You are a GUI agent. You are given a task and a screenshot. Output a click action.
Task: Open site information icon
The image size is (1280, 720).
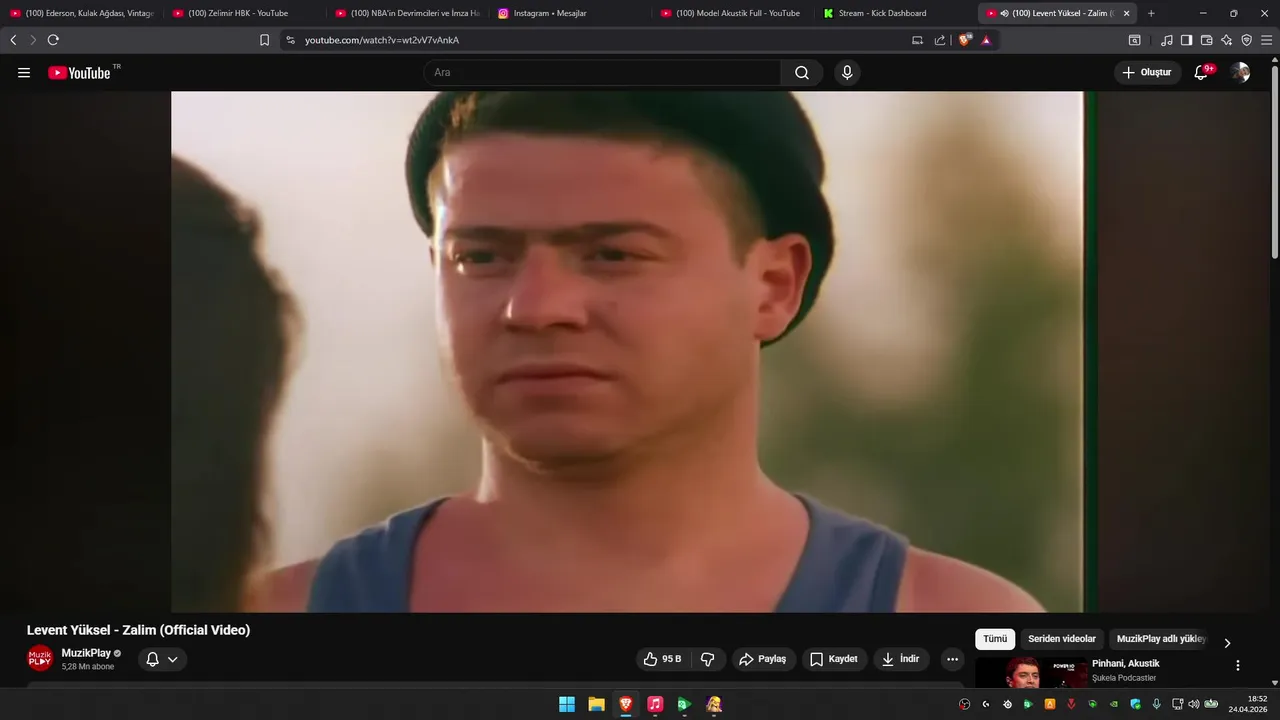tap(290, 40)
